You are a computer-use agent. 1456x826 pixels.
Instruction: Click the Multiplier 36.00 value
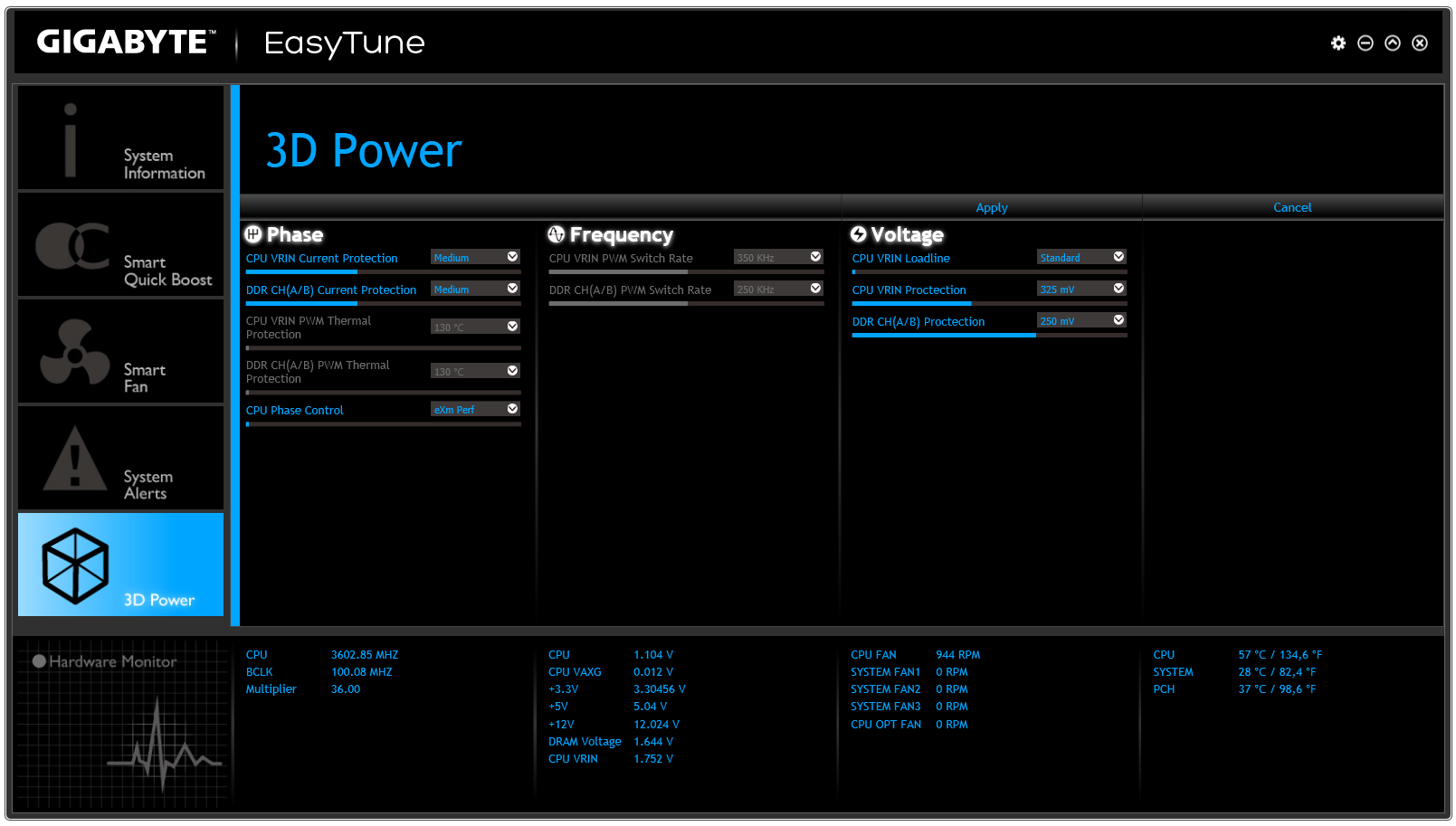(346, 688)
